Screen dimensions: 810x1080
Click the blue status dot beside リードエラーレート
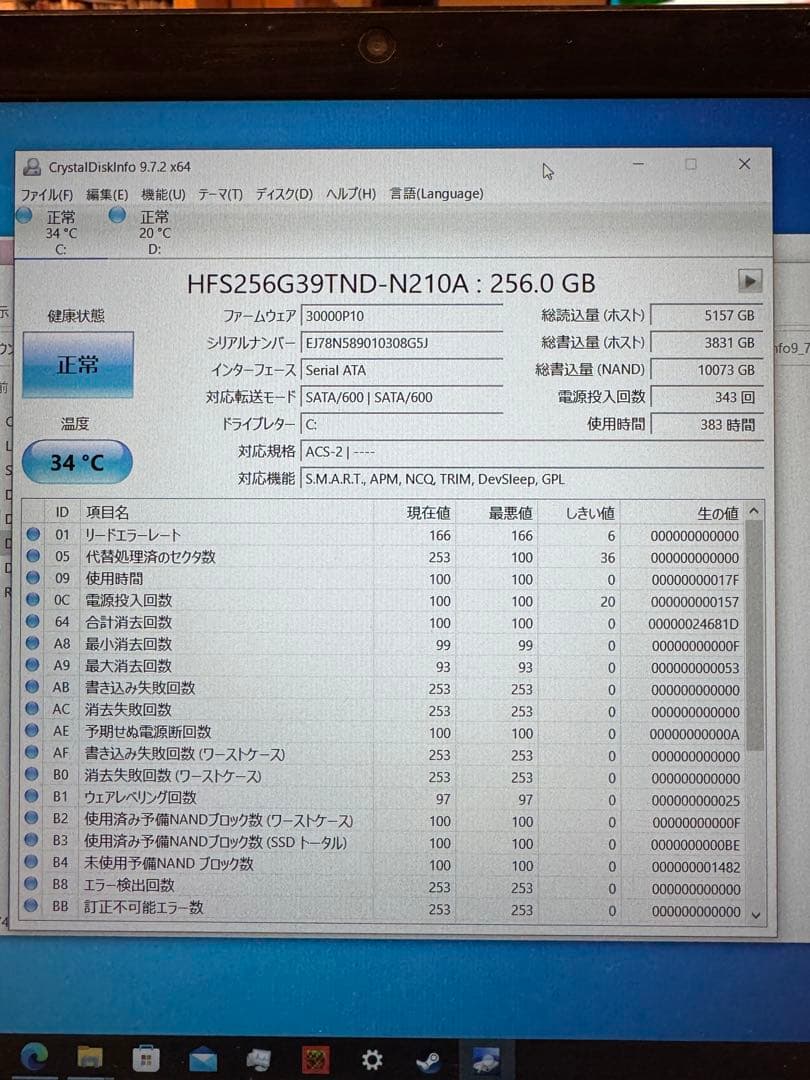34,536
